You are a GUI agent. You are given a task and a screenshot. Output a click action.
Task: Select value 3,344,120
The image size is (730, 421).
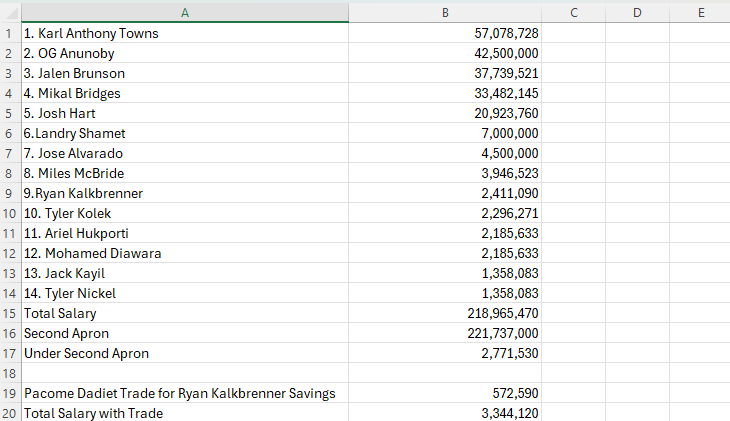point(445,413)
